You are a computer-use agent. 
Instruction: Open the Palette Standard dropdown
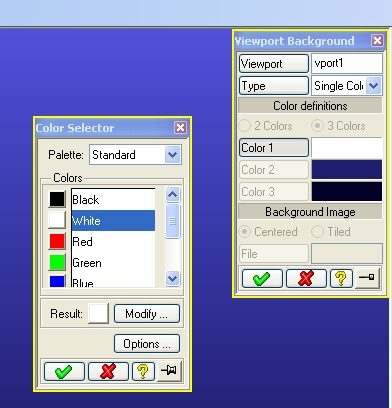click(x=173, y=155)
